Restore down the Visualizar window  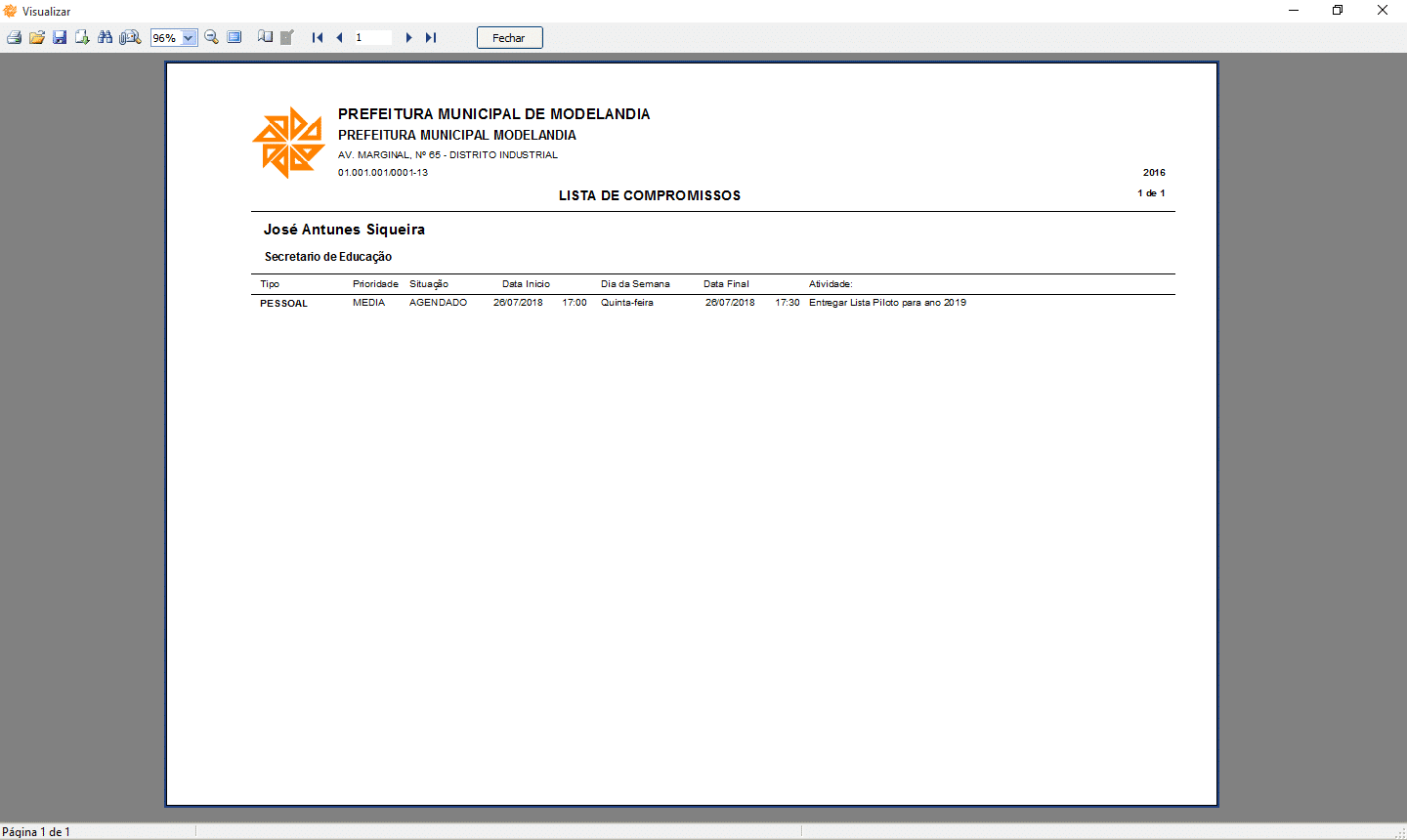click(1338, 11)
